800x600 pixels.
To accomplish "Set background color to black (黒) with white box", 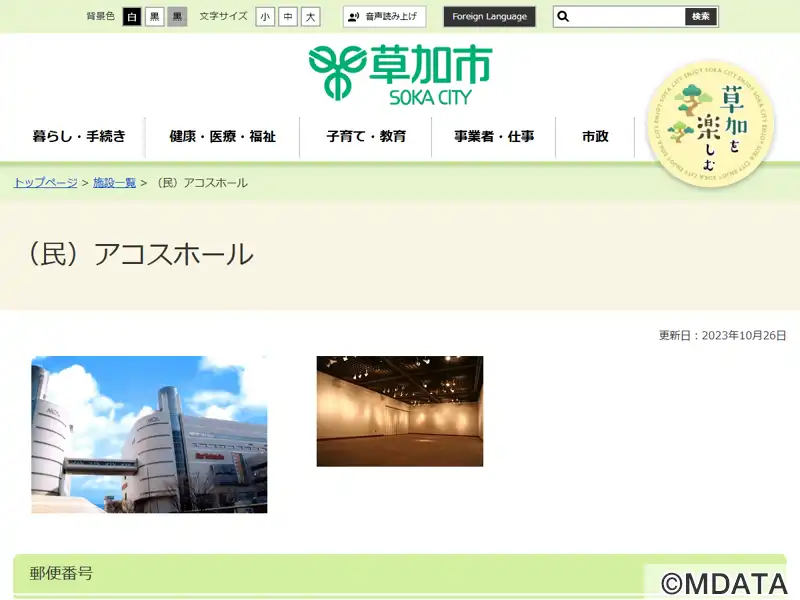I will [155, 17].
